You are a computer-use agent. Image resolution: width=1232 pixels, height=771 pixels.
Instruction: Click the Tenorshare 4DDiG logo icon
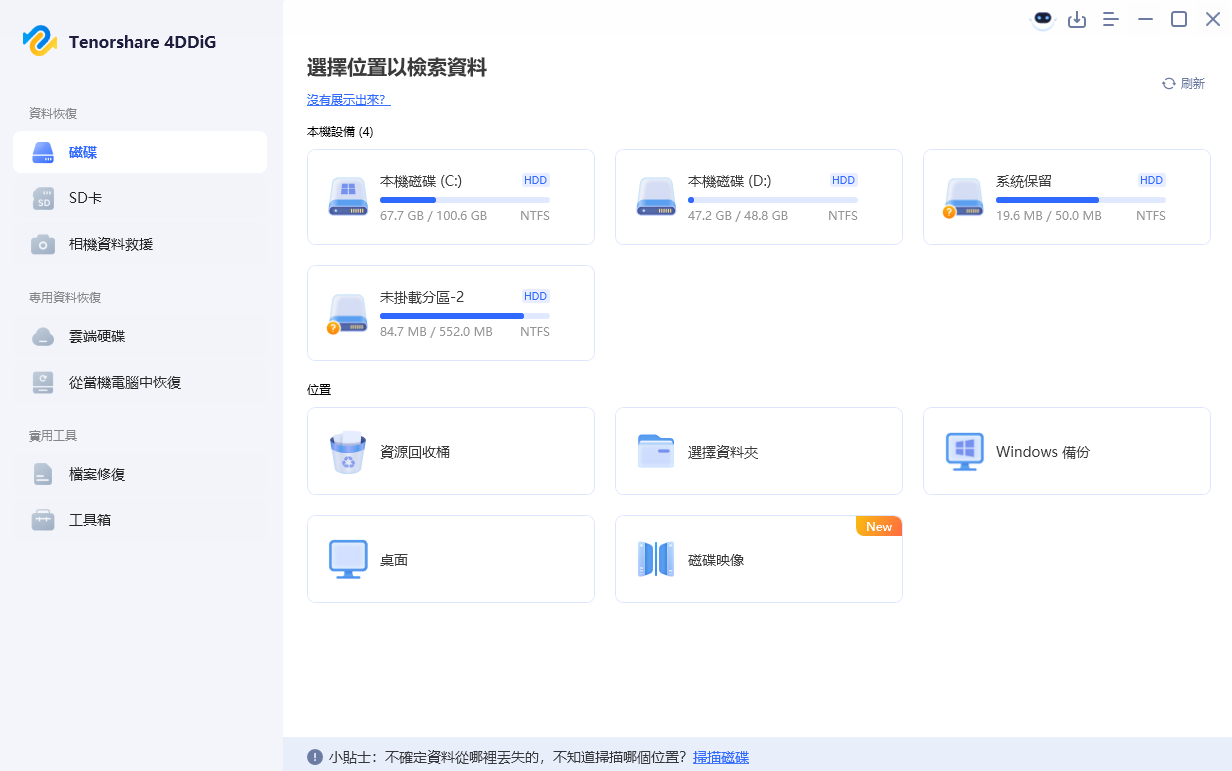coord(40,41)
